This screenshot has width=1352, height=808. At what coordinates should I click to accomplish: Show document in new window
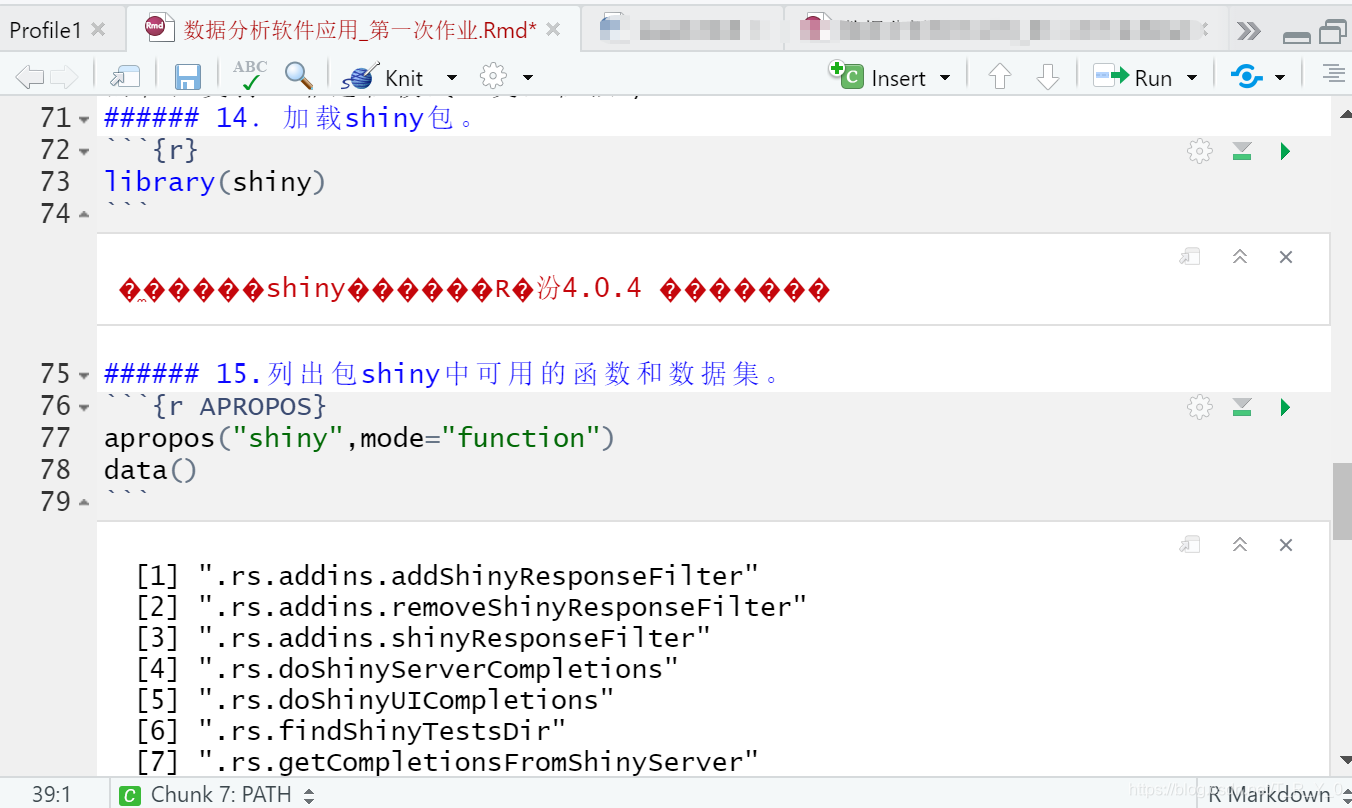125,77
